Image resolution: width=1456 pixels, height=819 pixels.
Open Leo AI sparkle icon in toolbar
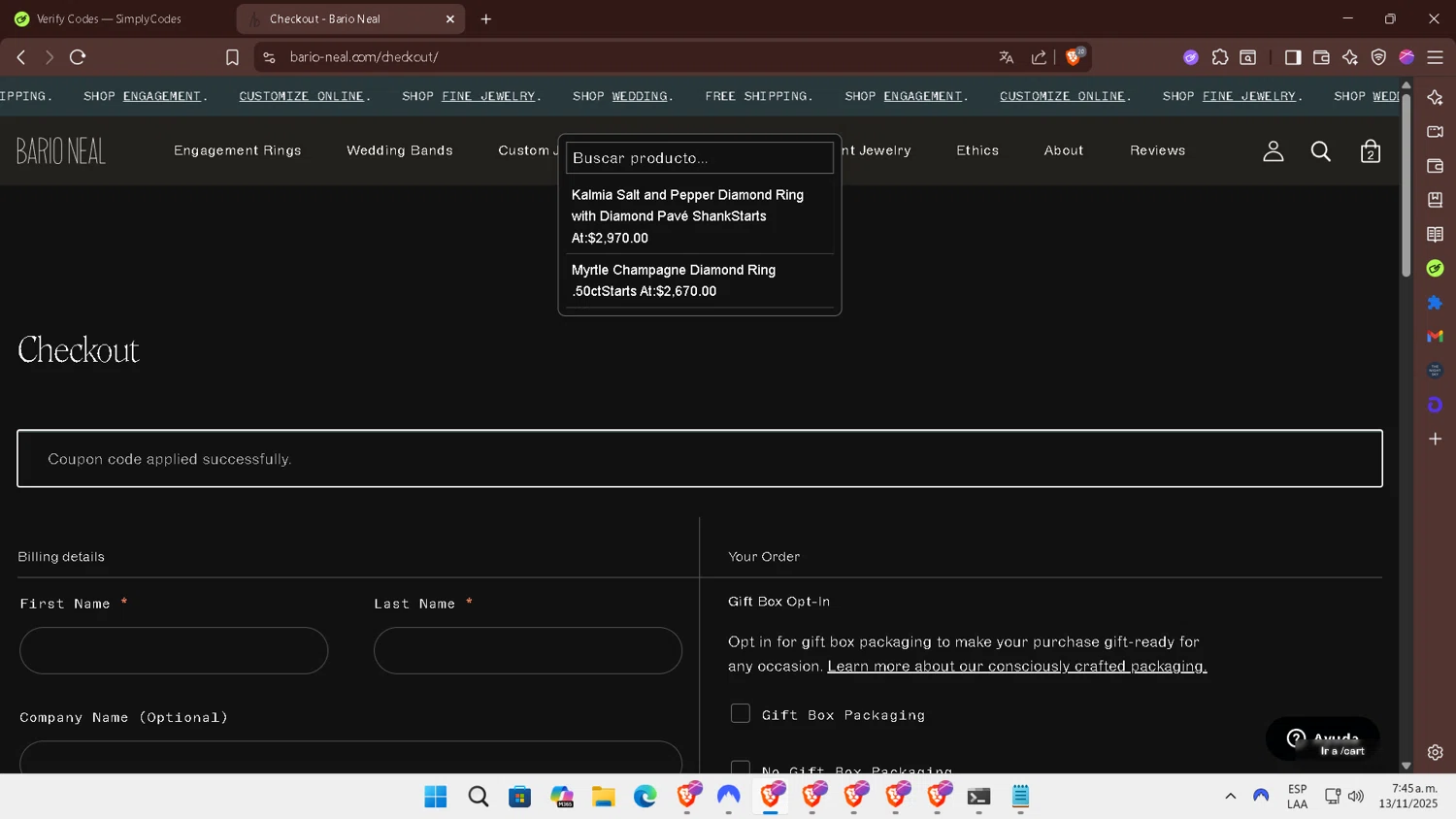pos(1350,57)
